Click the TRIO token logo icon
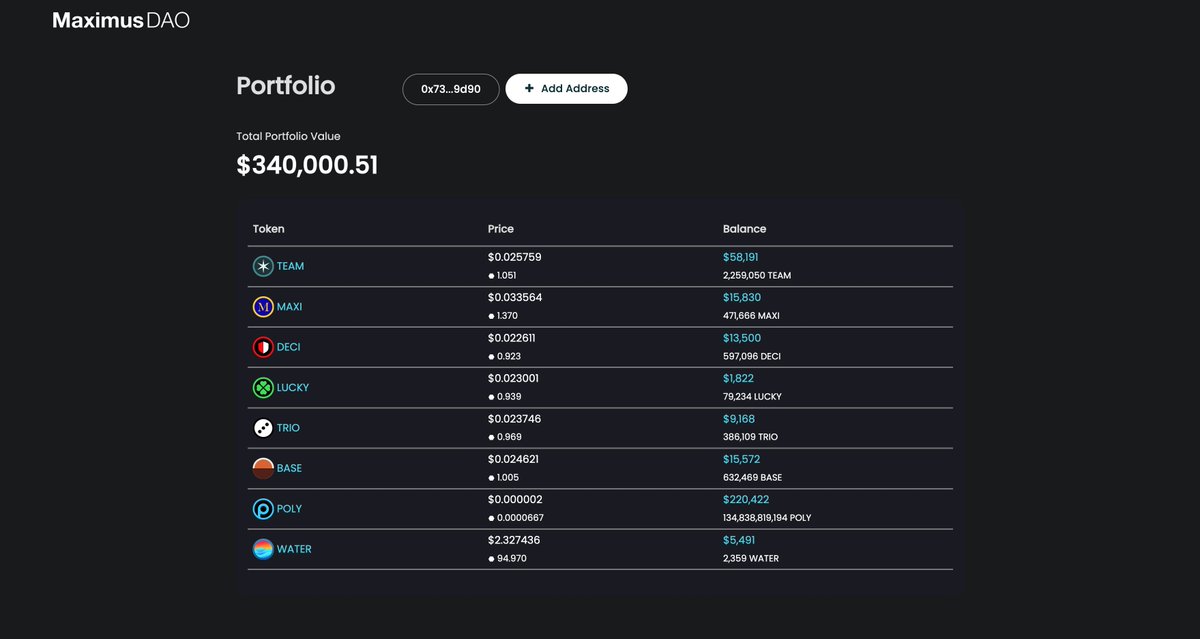 [261, 427]
